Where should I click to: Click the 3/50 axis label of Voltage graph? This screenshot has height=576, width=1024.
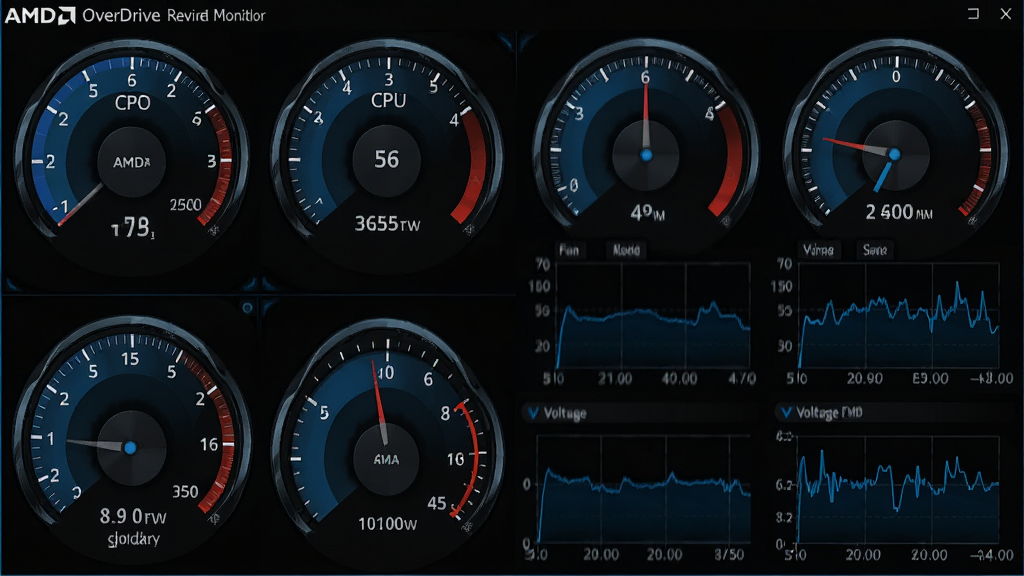729,554
